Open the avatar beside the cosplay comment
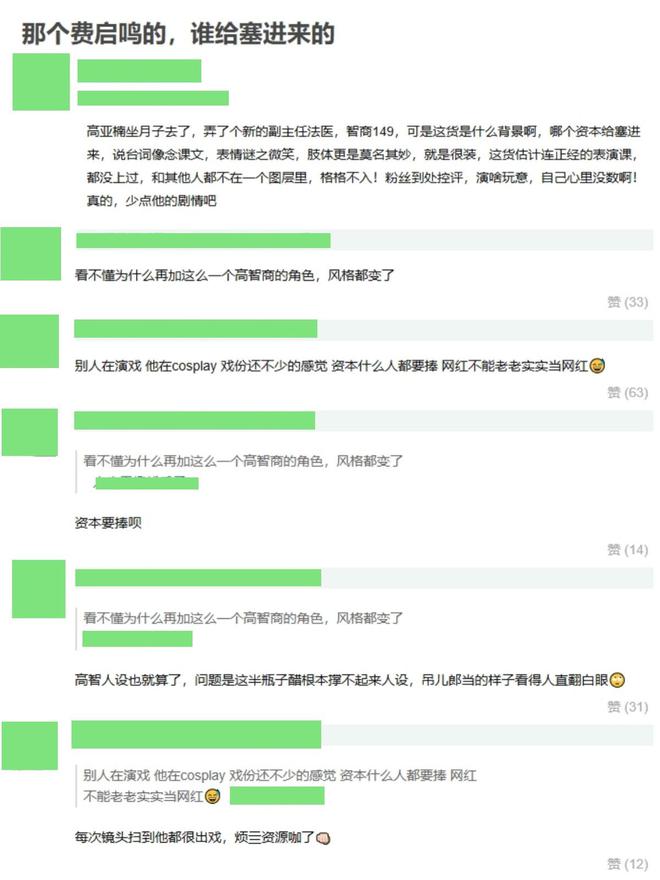 (30, 341)
